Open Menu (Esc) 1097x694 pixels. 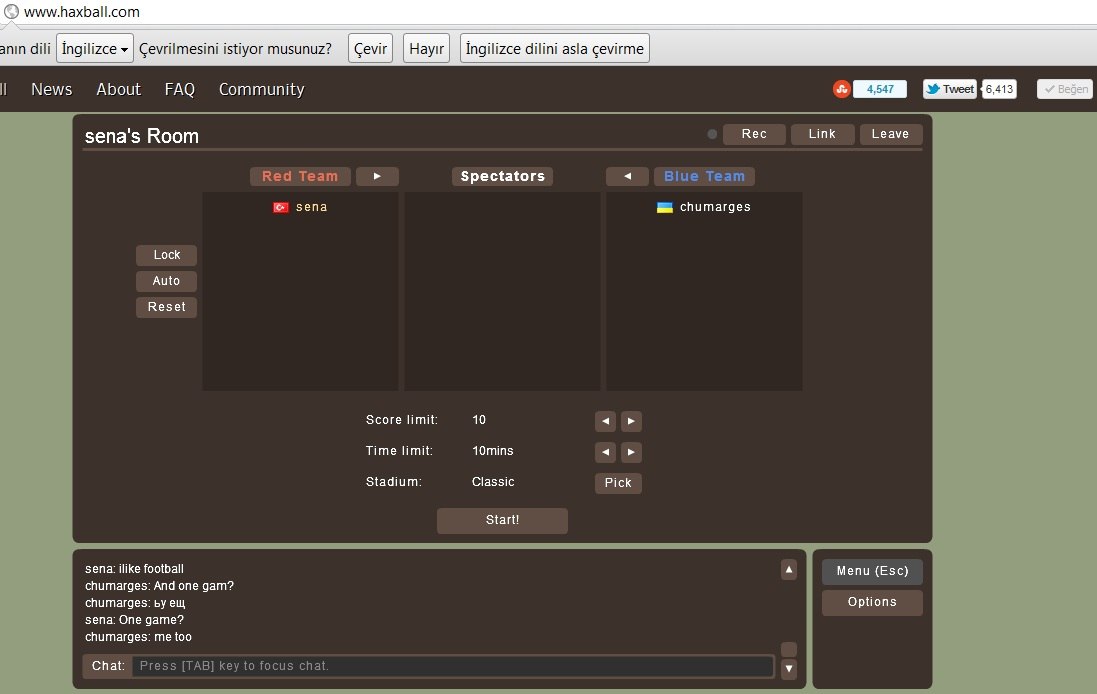872,572
